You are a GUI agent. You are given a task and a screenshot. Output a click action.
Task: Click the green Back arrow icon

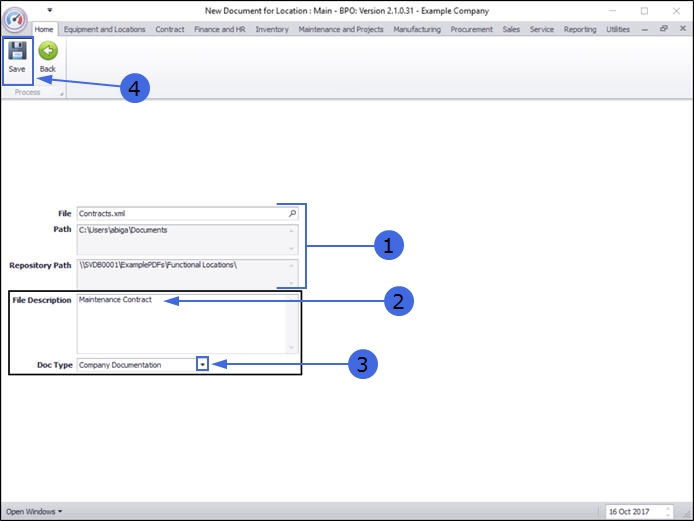pos(48,51)
